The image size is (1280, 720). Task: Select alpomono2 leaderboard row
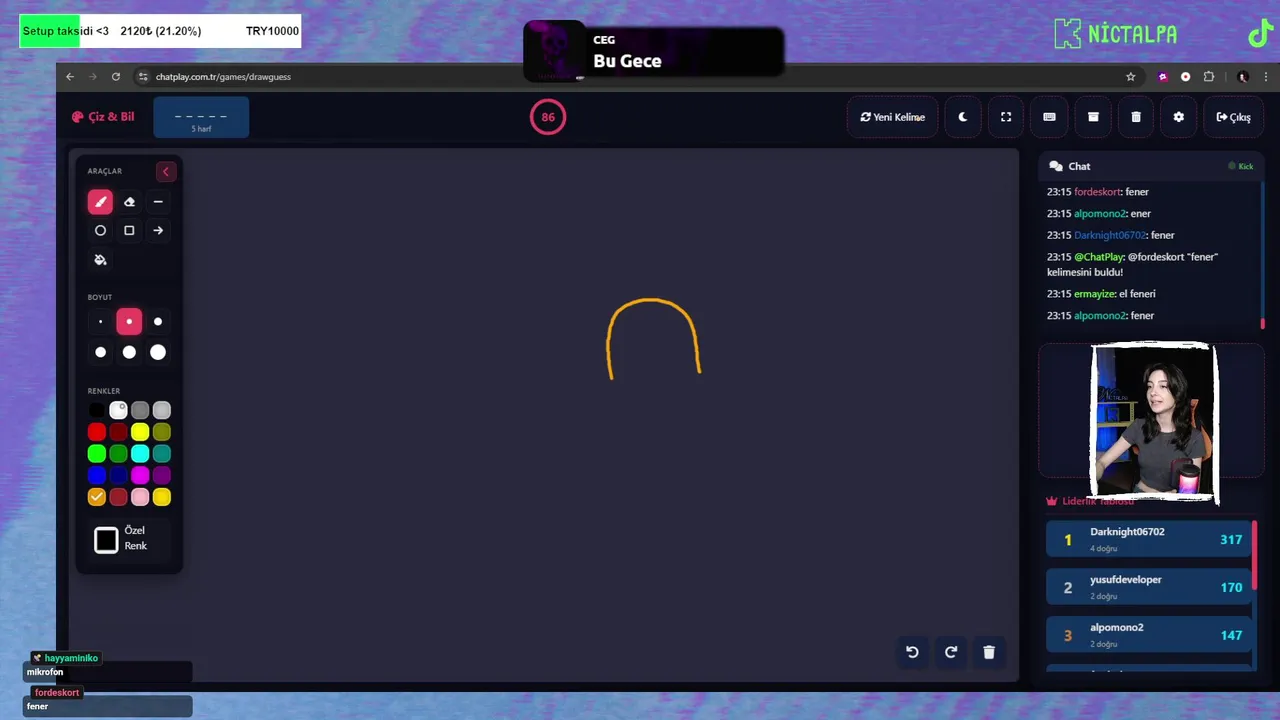(1149, 635)
